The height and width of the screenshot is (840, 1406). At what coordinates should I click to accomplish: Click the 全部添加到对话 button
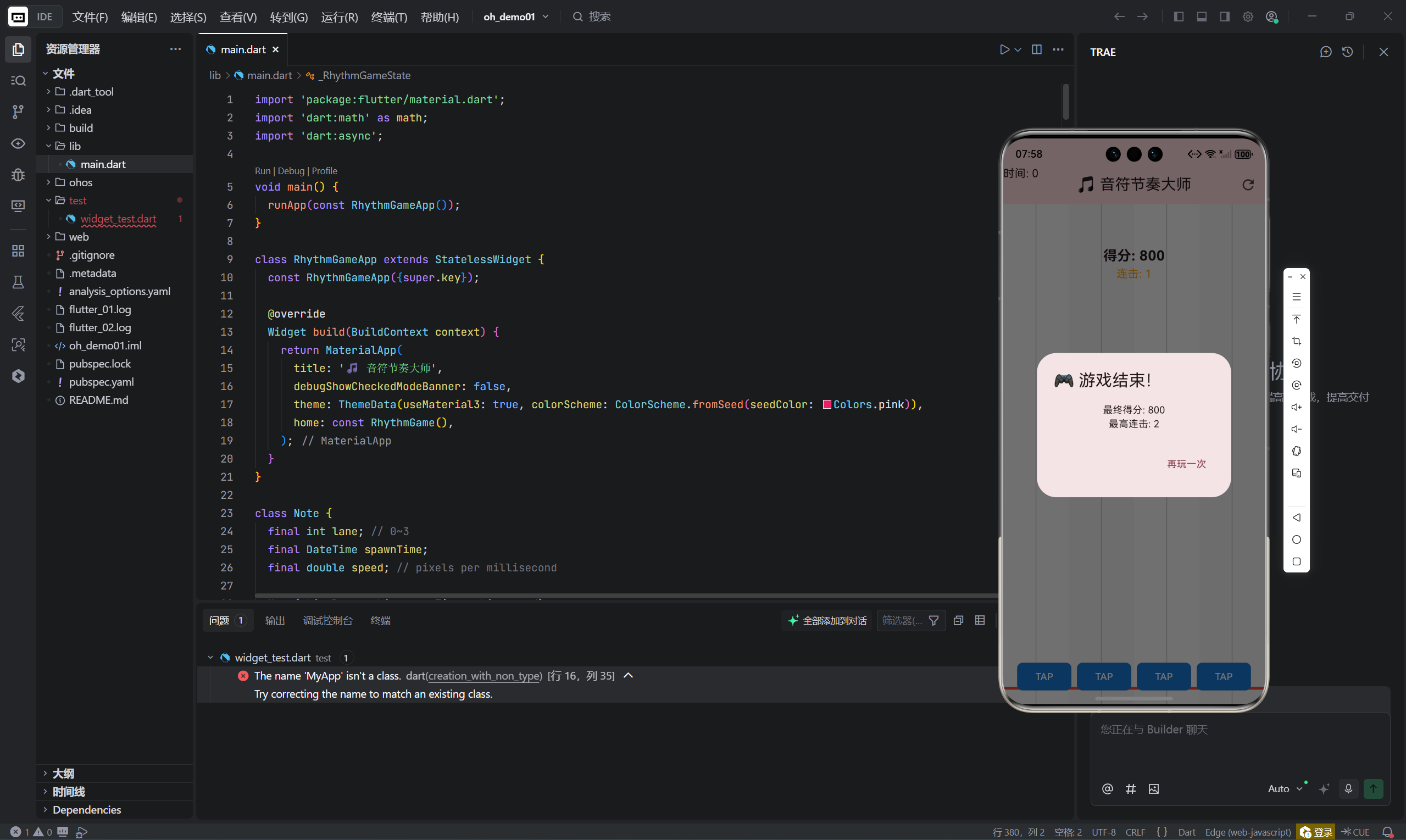pyautogui.click(x=827, y=620)
